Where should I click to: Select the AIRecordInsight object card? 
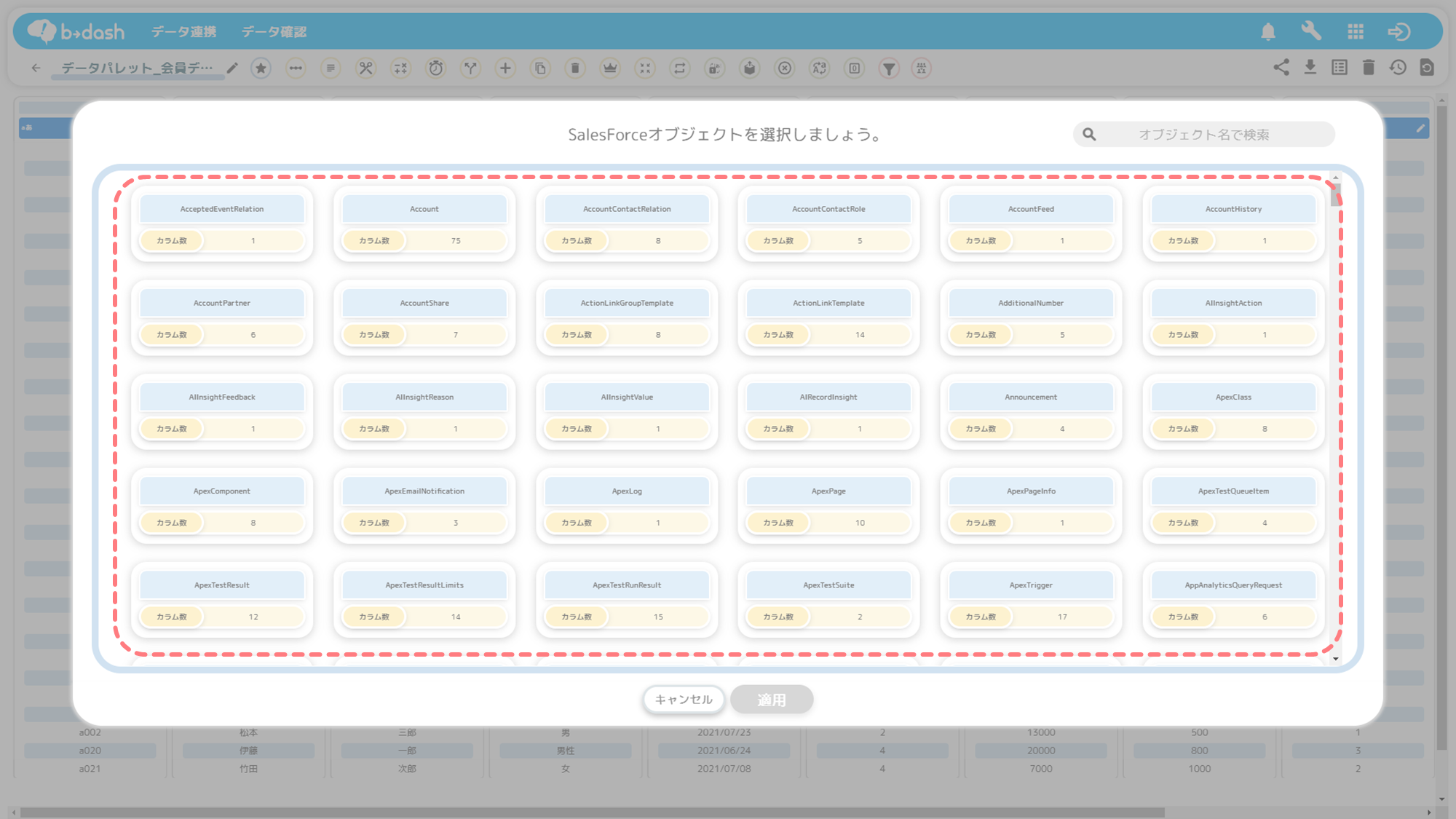tap(828, 411)
